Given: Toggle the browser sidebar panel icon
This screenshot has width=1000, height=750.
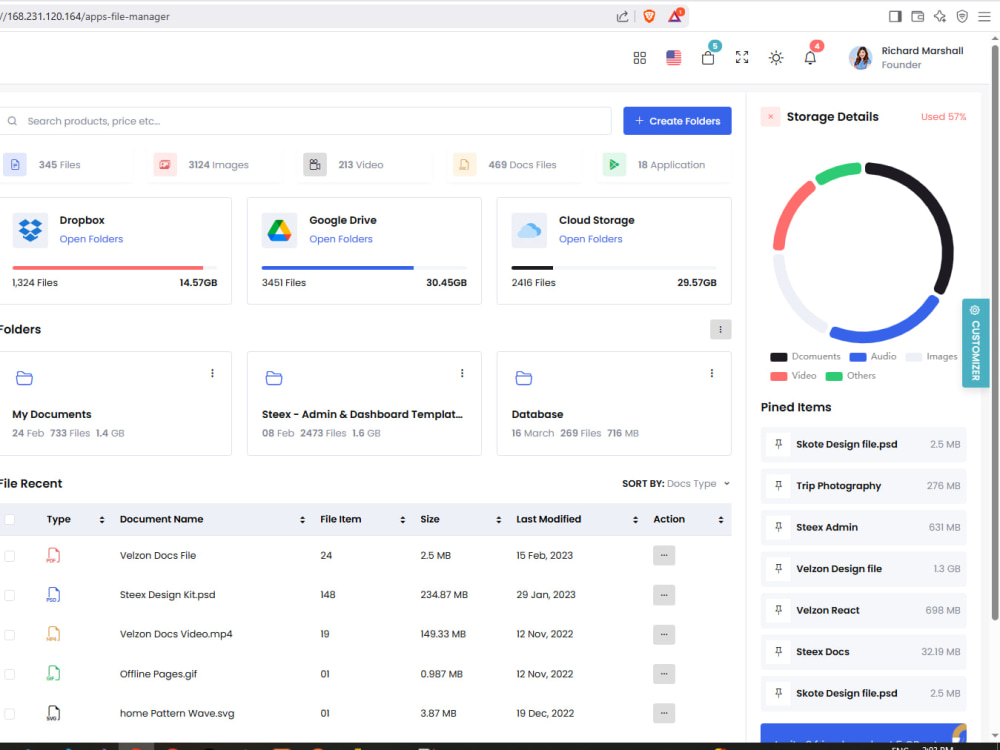Looking at the screenshot, I should [x=895, y=17].
